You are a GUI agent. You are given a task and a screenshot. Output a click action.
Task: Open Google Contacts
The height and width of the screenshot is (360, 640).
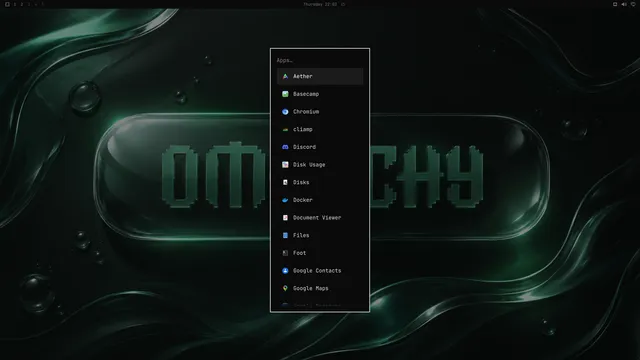[x=320, y=271]
